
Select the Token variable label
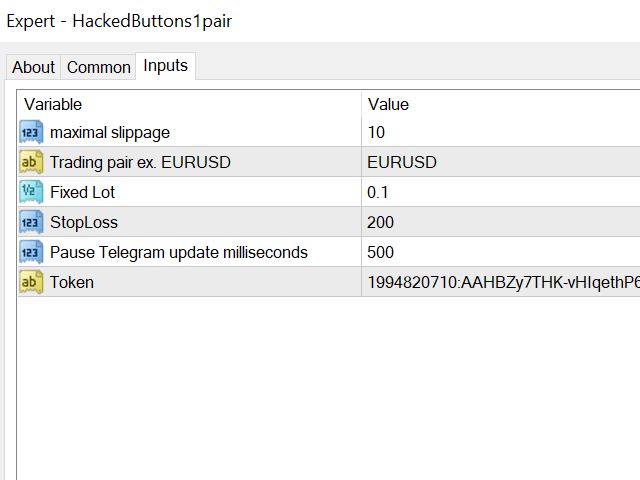72,282
